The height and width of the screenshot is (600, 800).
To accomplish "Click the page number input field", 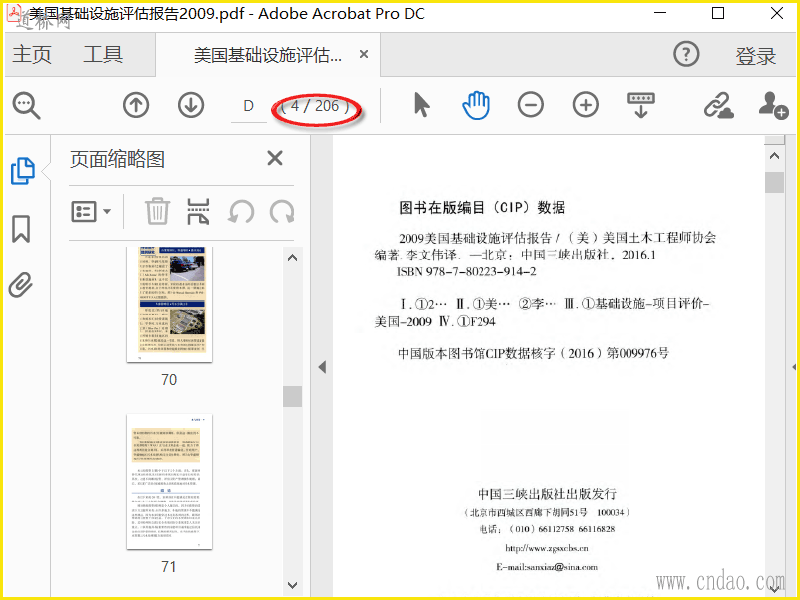I will [x=248, y=106].
